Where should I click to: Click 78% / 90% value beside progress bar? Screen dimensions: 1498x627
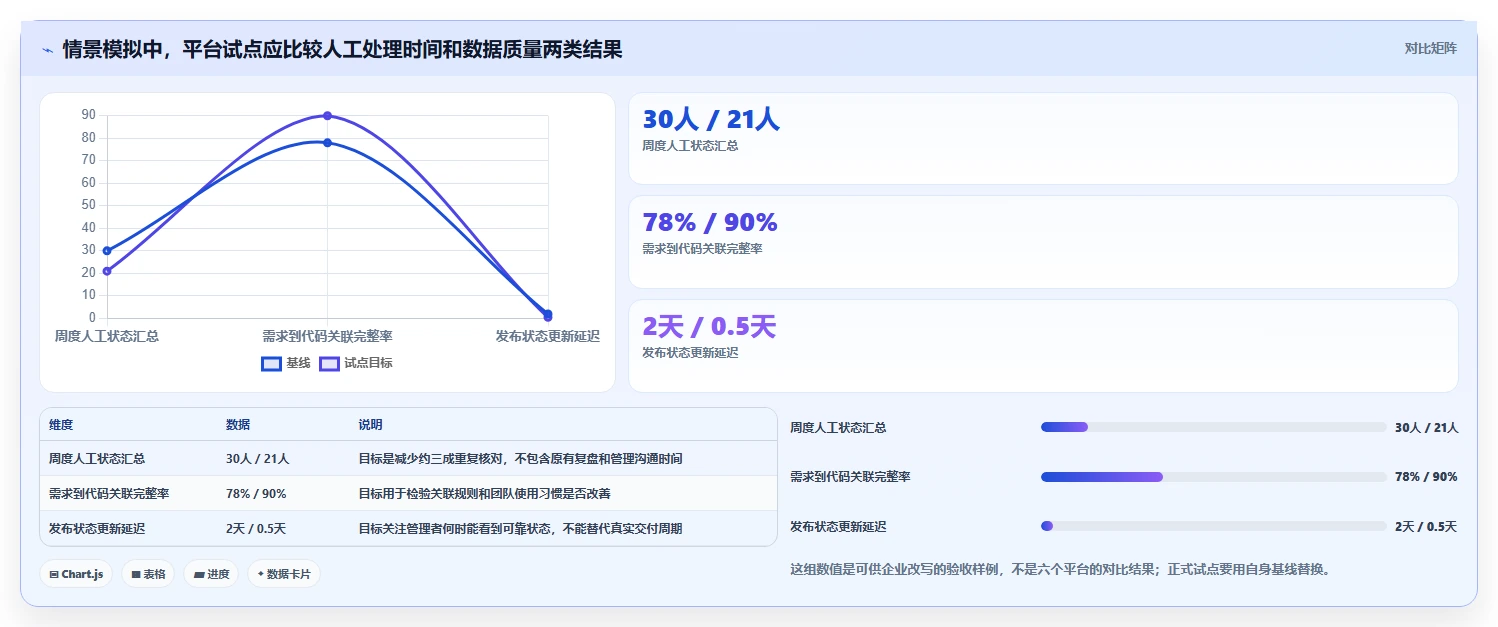pyautogui.click(x=1426, y=477)
